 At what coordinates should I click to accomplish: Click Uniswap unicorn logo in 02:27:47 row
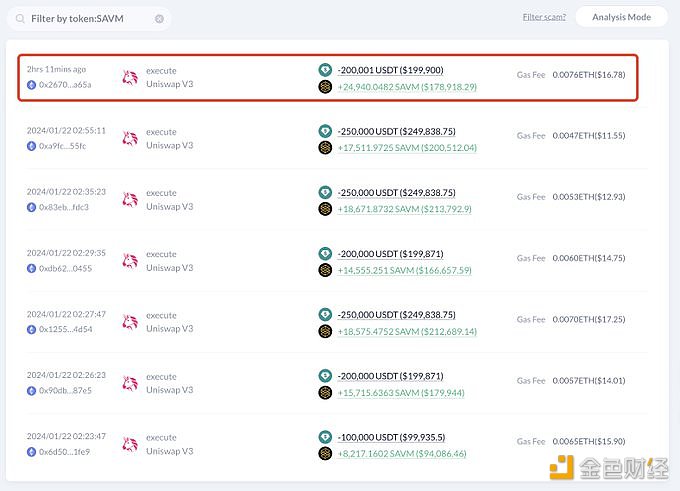pyautogui.click(x=130, y=322)
